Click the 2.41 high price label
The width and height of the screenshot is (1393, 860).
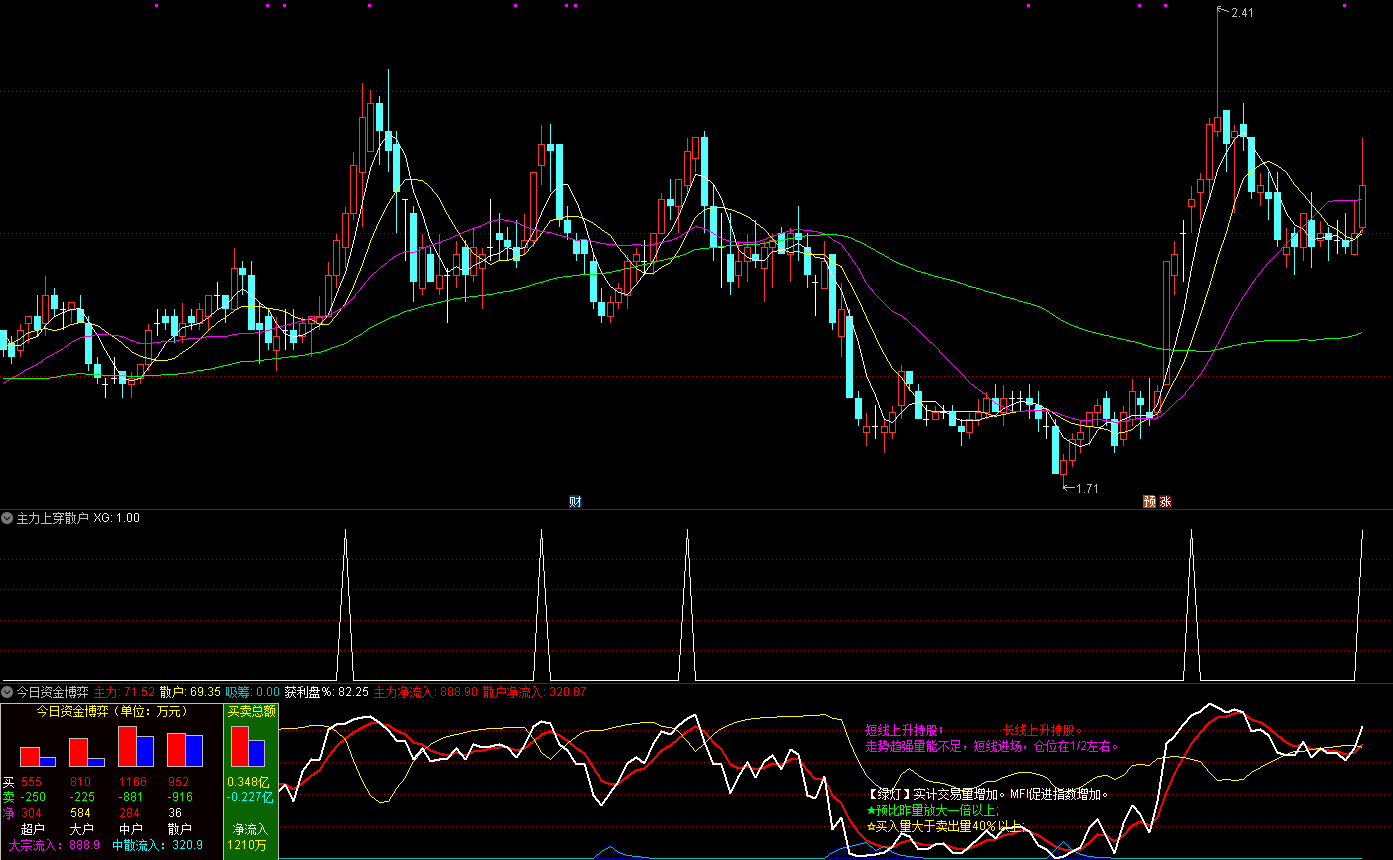[1241, 13]
